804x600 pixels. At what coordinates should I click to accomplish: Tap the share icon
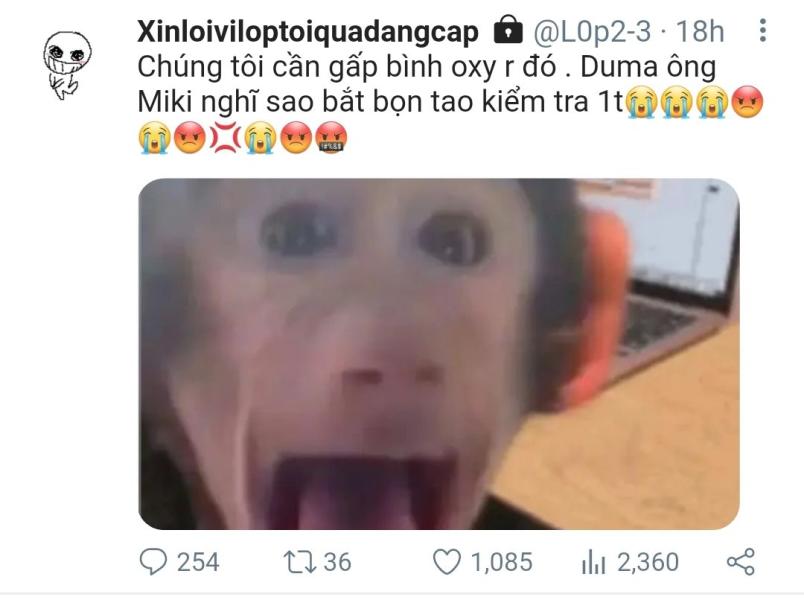click(x=741, y=562)
